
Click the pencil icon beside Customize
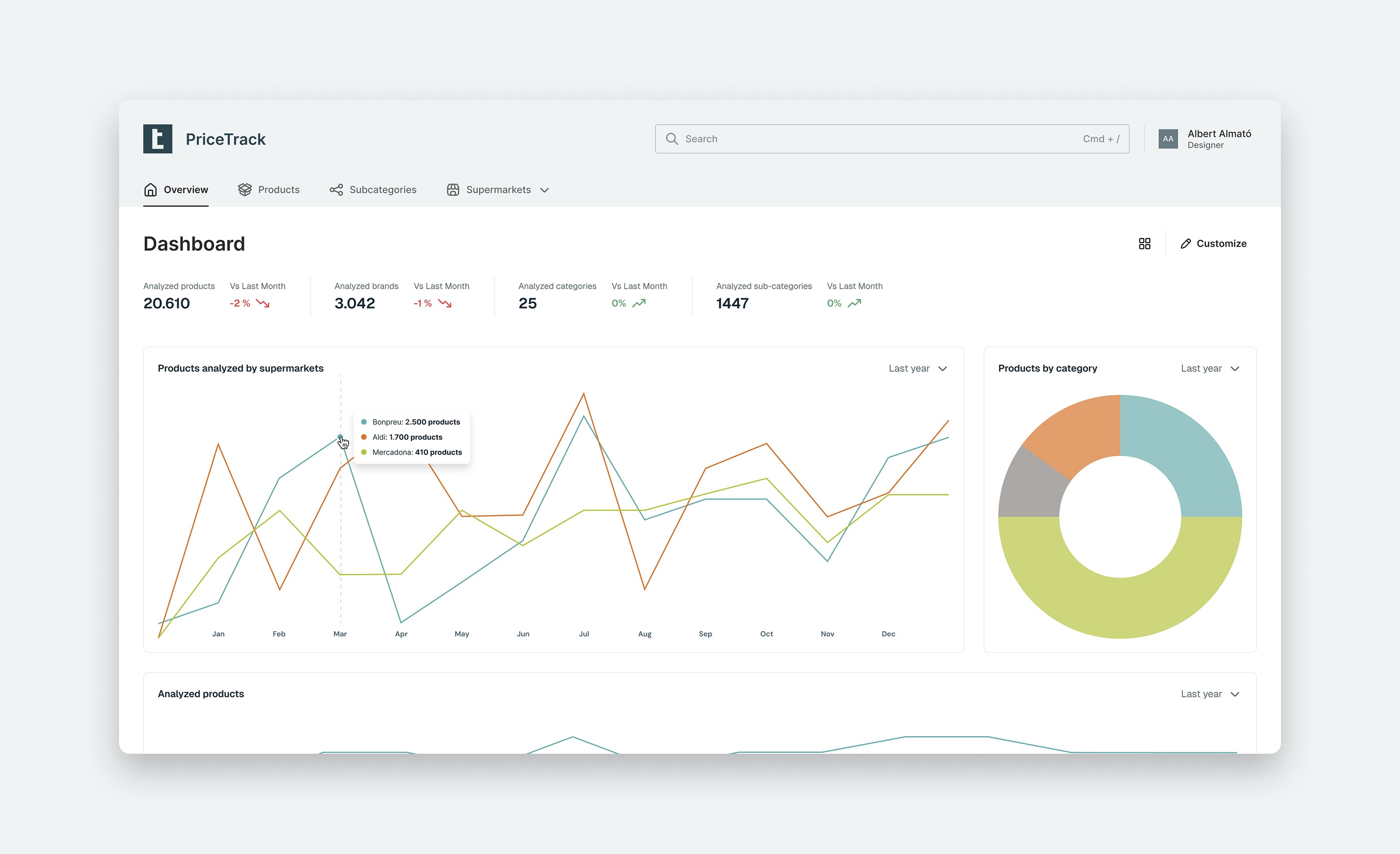click(1185, 243)
